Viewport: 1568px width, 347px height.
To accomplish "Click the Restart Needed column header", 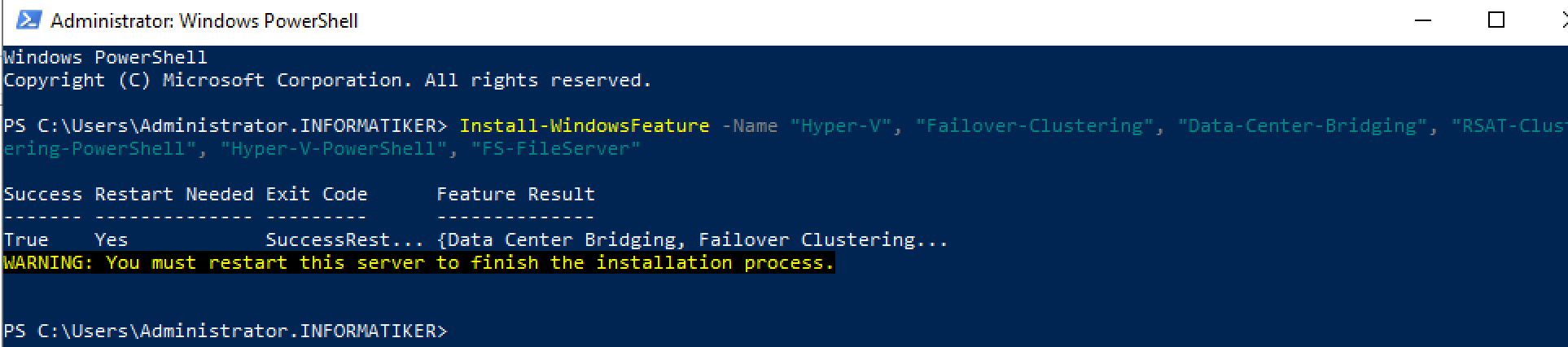I will [174, 194].
